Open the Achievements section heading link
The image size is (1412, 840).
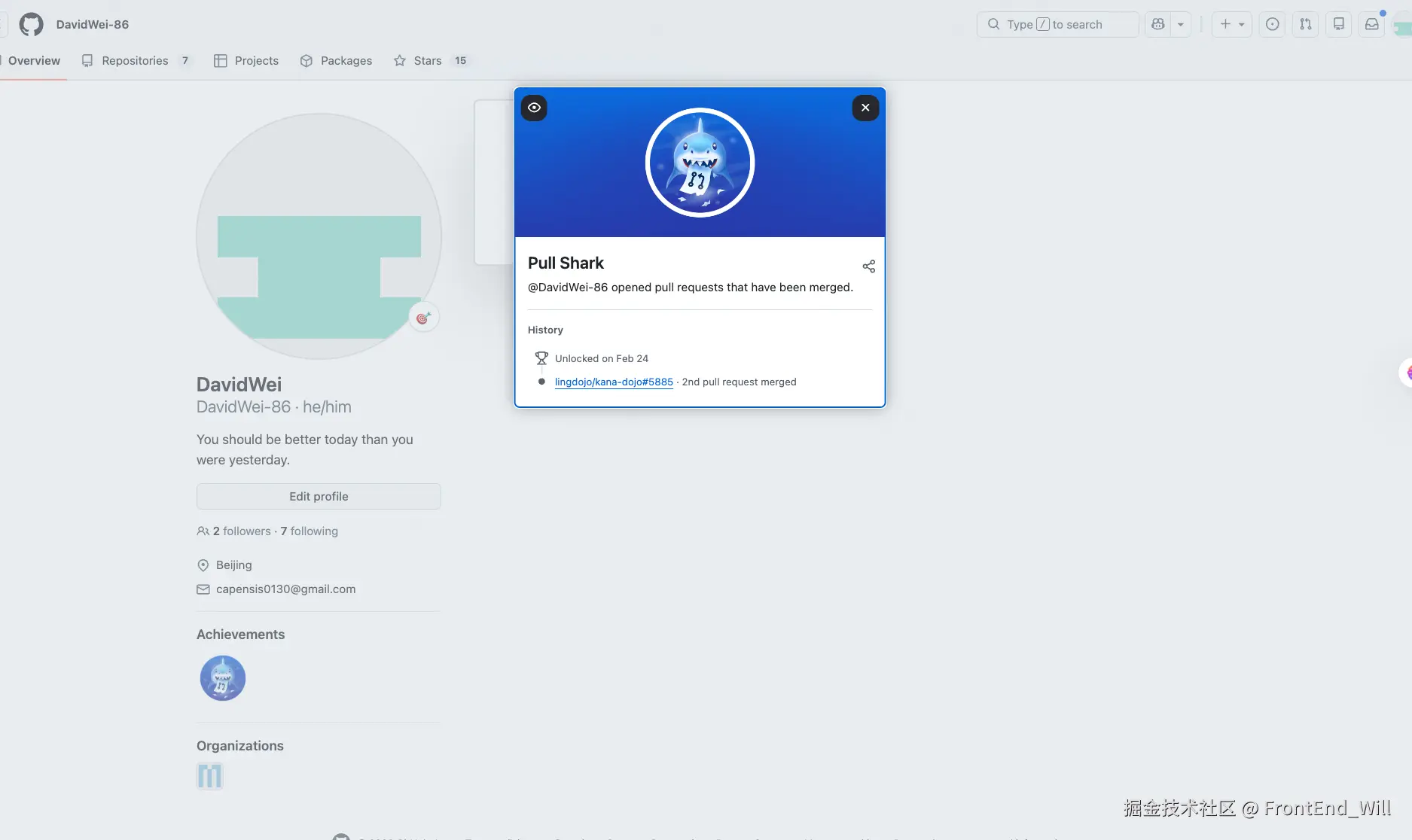240,635
